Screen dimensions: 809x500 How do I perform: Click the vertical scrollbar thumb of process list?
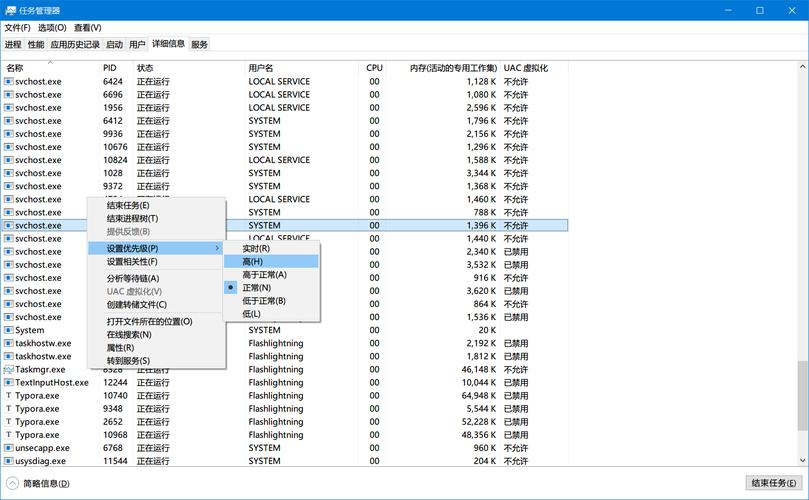pos(802,396)
